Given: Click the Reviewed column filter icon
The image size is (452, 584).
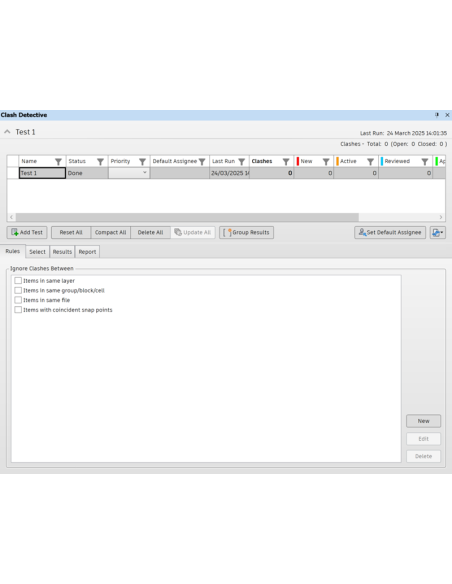Looking at the screenshot, I should (424, 161).
